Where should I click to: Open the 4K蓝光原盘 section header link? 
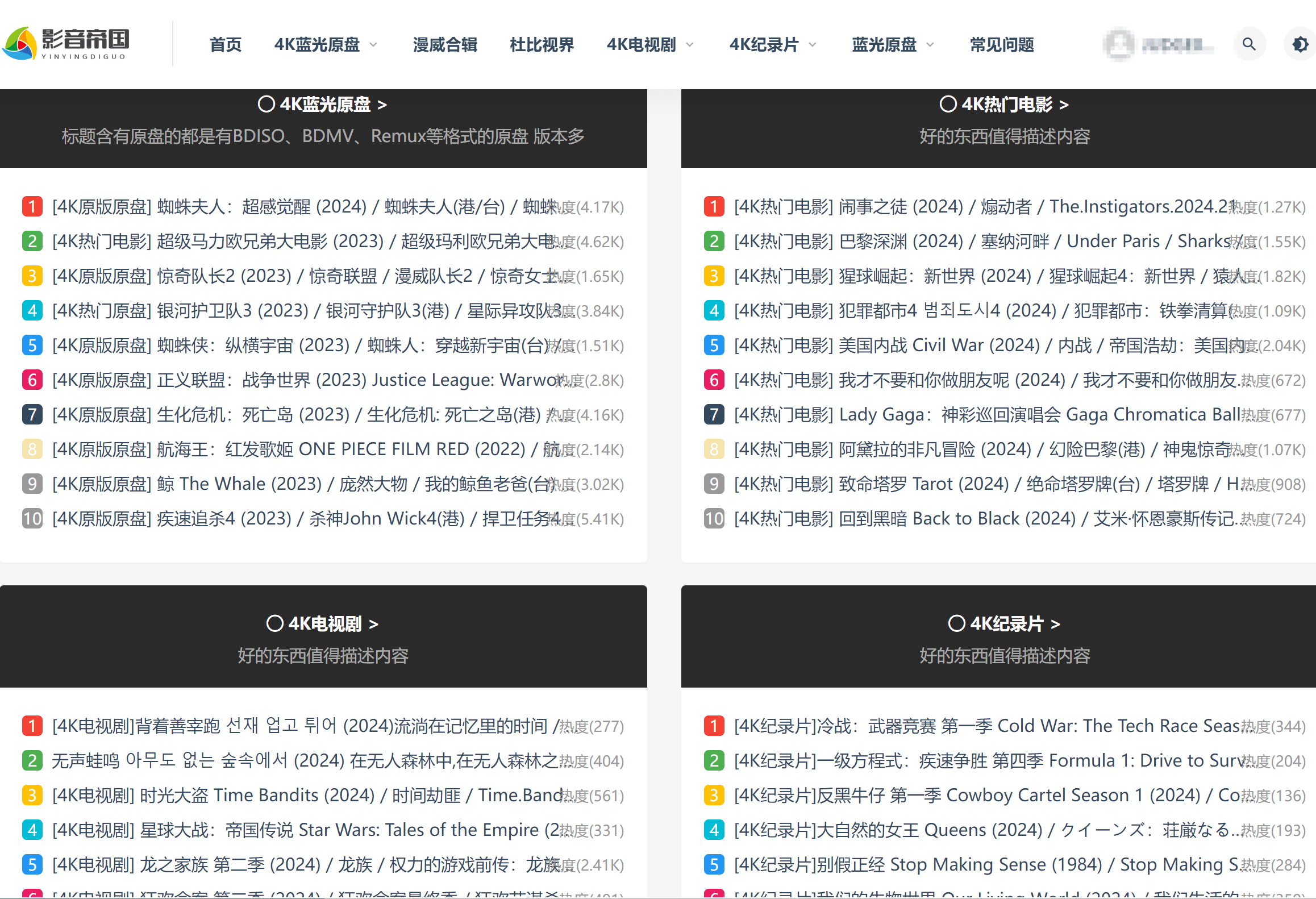(334, 105)
